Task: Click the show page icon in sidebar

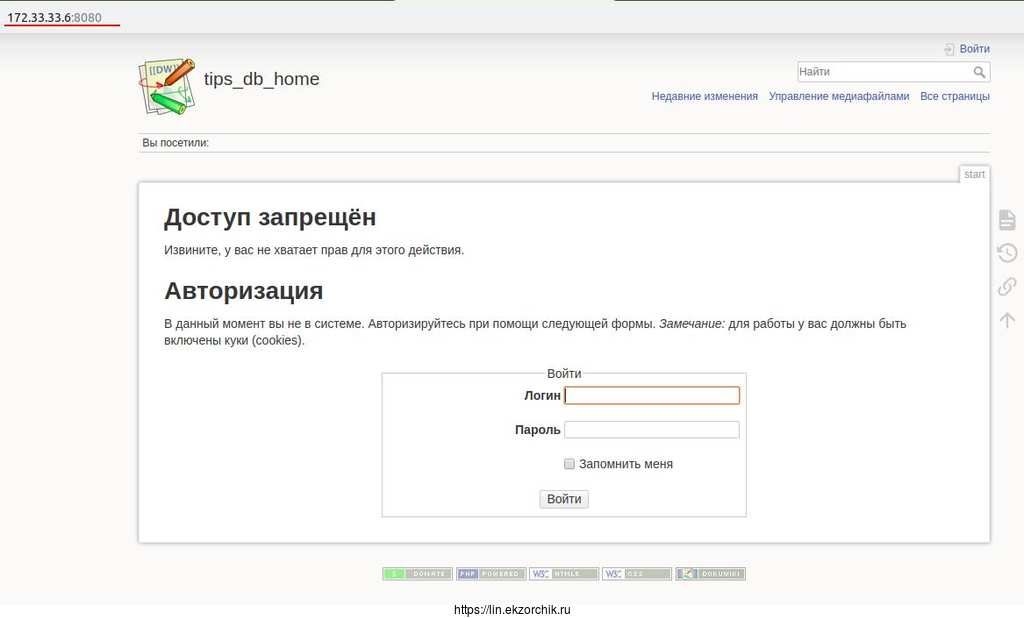Action: click(1007, 220)
